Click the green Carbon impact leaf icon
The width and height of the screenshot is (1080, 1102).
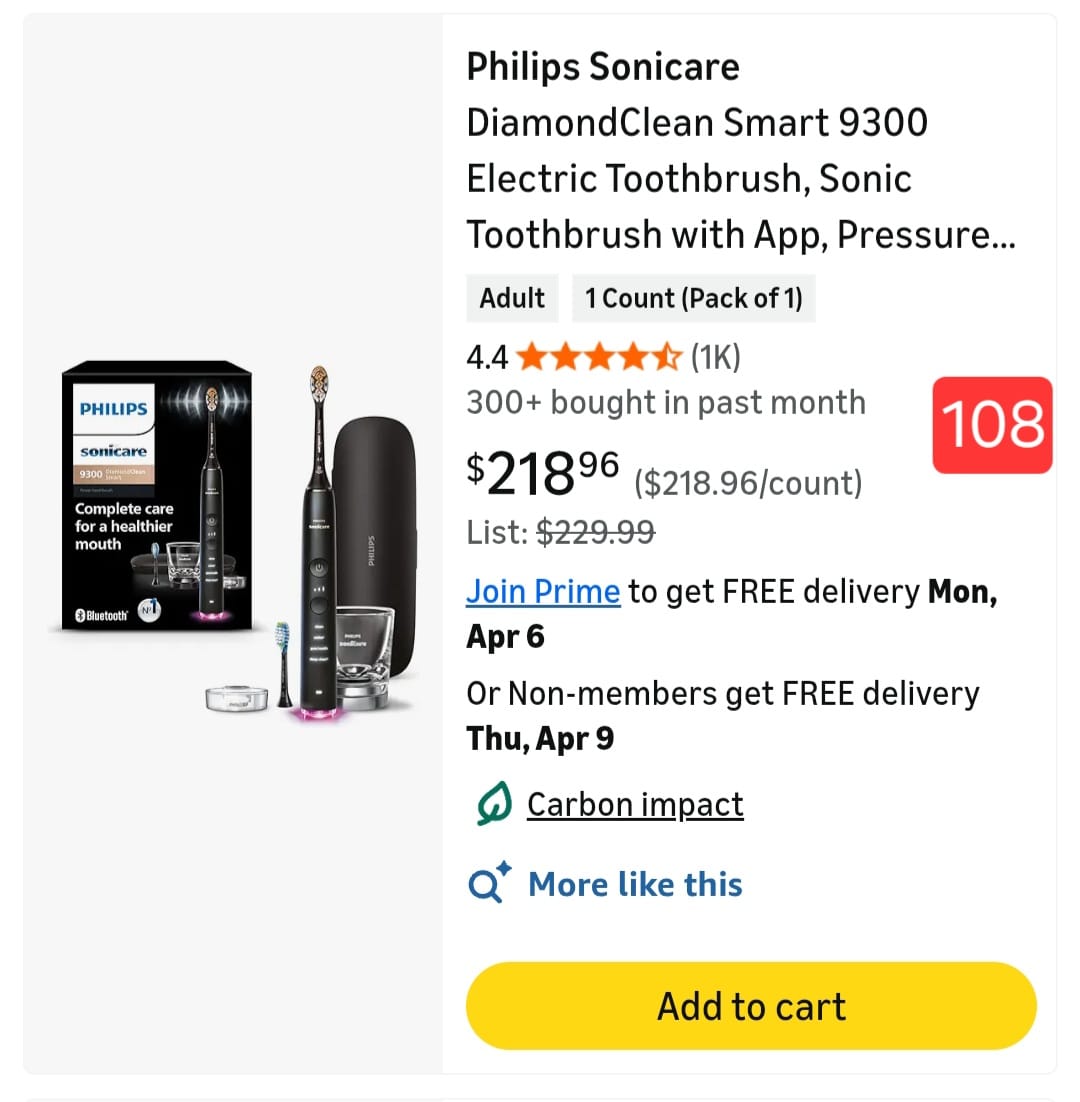493,804
